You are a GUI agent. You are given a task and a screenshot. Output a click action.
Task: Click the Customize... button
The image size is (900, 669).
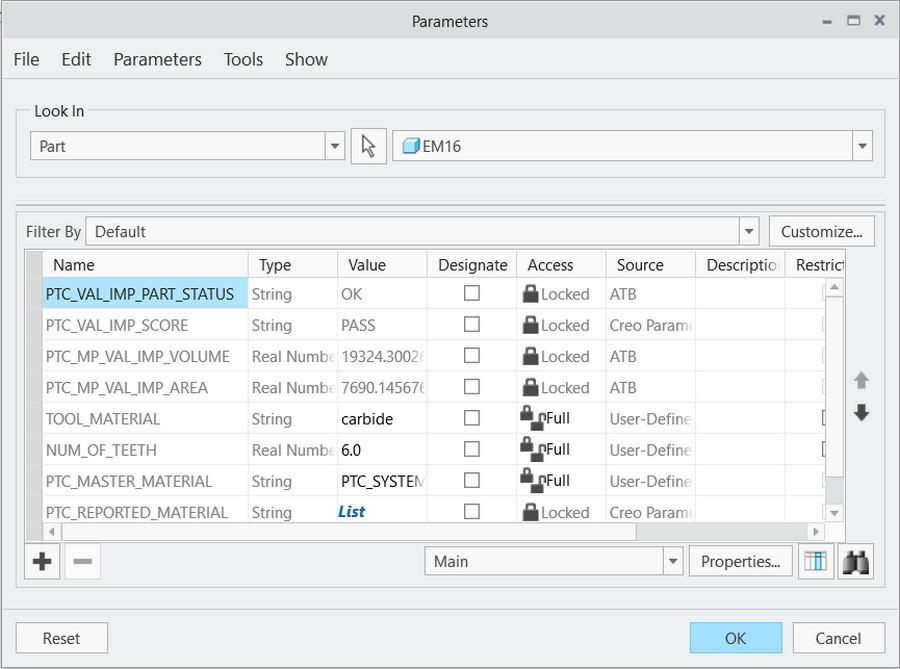click(821, 232)
